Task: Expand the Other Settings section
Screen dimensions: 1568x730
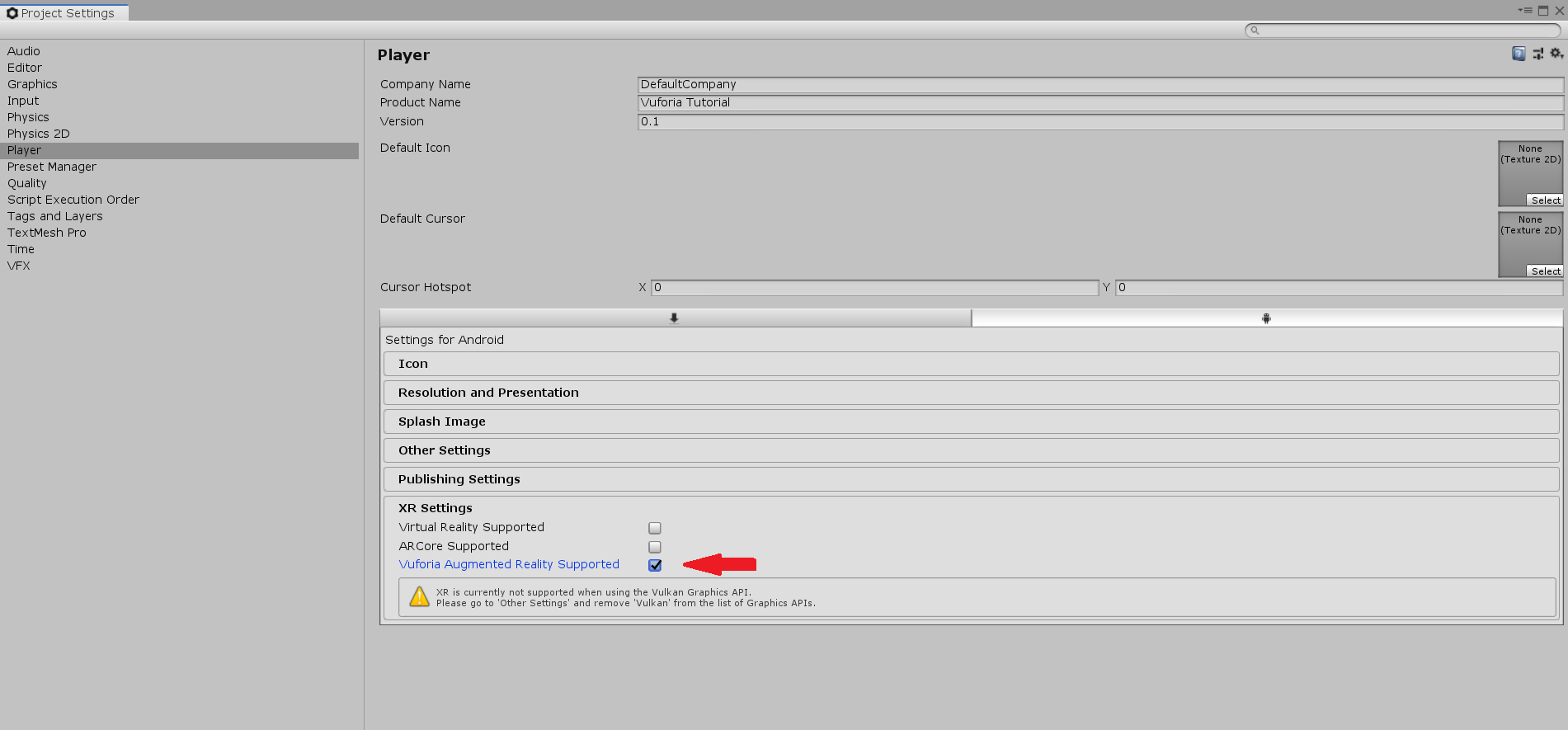Action: [971, 450]
